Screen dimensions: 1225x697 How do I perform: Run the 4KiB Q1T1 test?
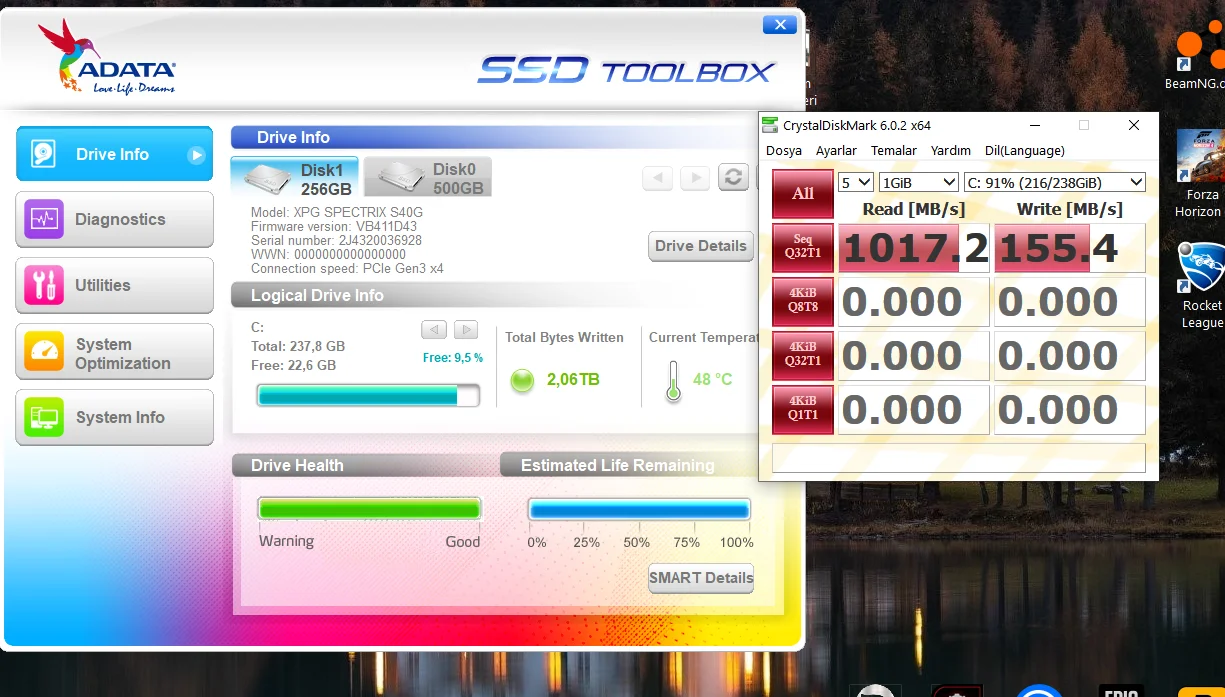click(803, 410)
